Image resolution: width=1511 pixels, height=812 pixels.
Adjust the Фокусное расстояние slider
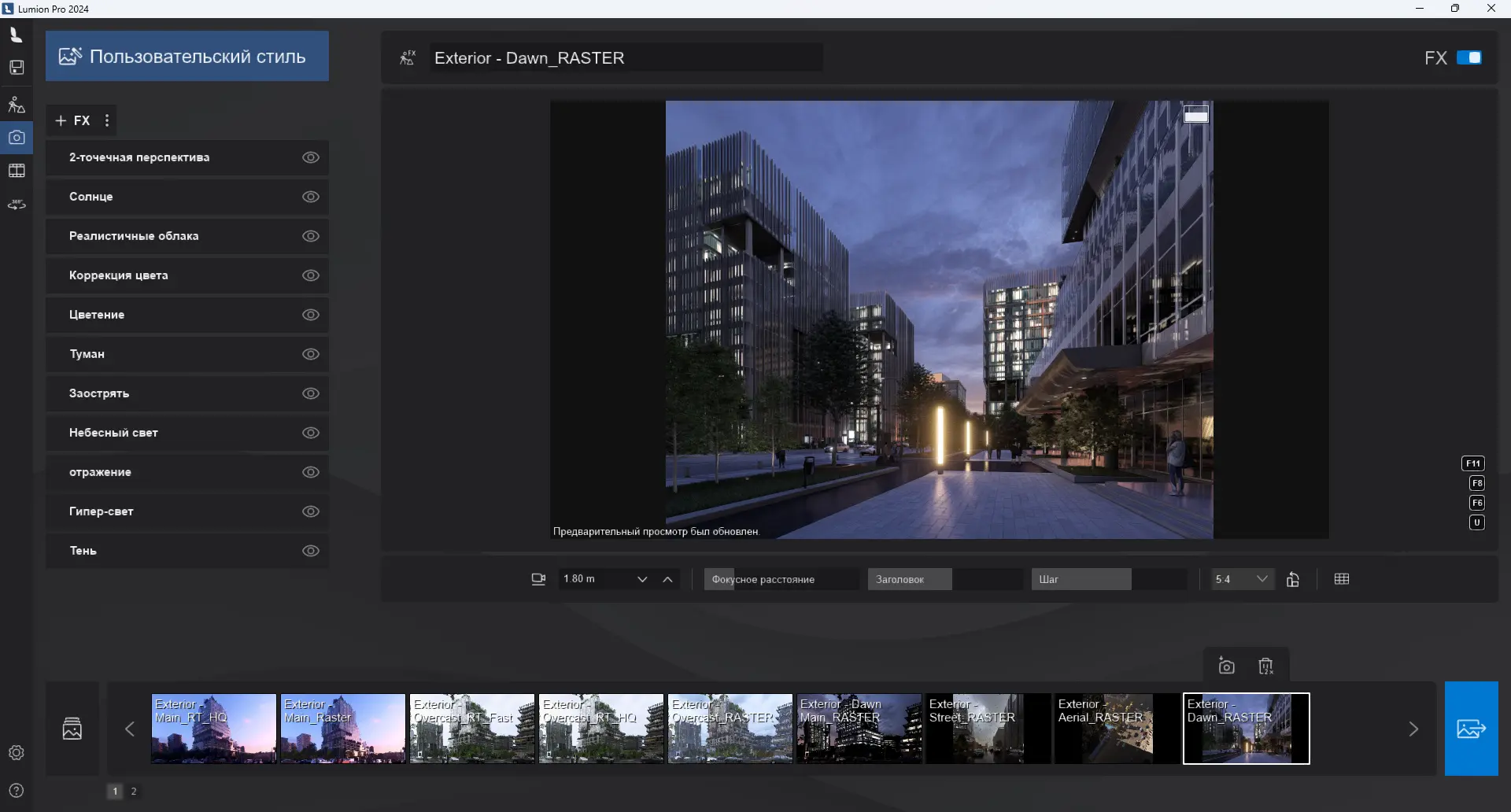coord(781,579)
